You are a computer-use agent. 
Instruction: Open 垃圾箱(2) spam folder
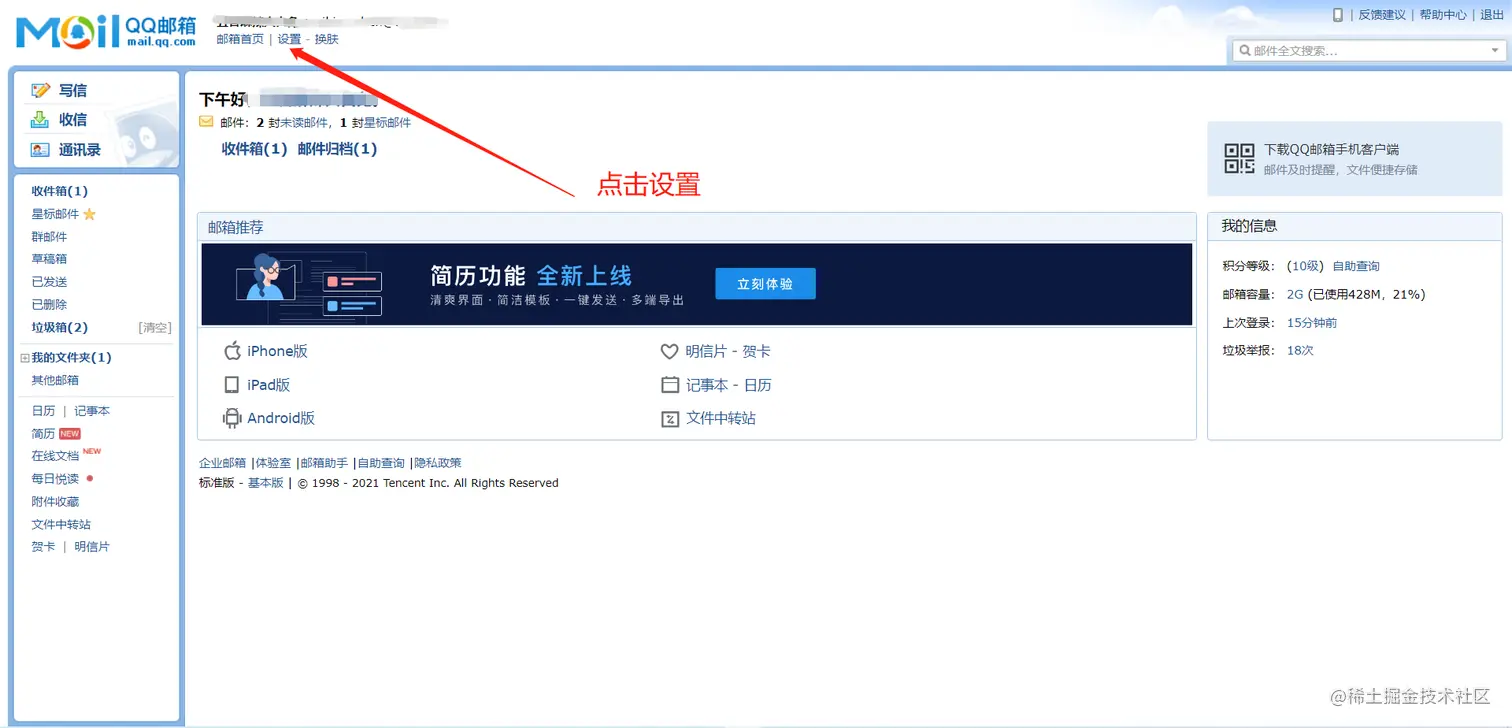(59, 327)
